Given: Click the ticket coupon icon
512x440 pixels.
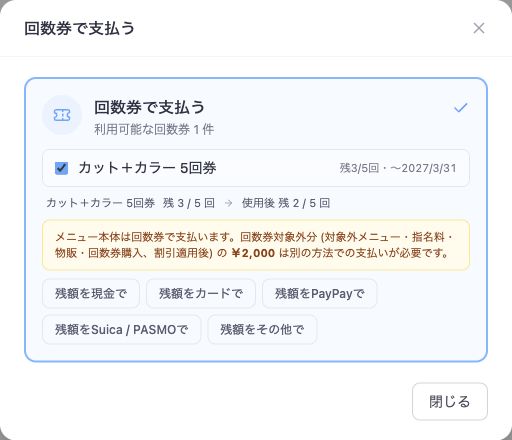Looking at the screenshot, I should 62,115.
